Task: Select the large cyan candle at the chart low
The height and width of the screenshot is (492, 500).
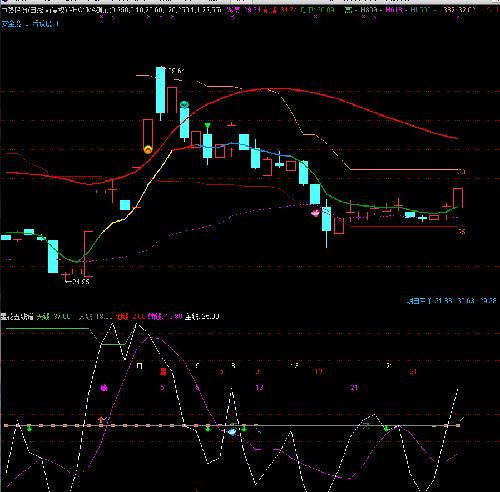Action: pyautogui.click(x=53, y=256)
